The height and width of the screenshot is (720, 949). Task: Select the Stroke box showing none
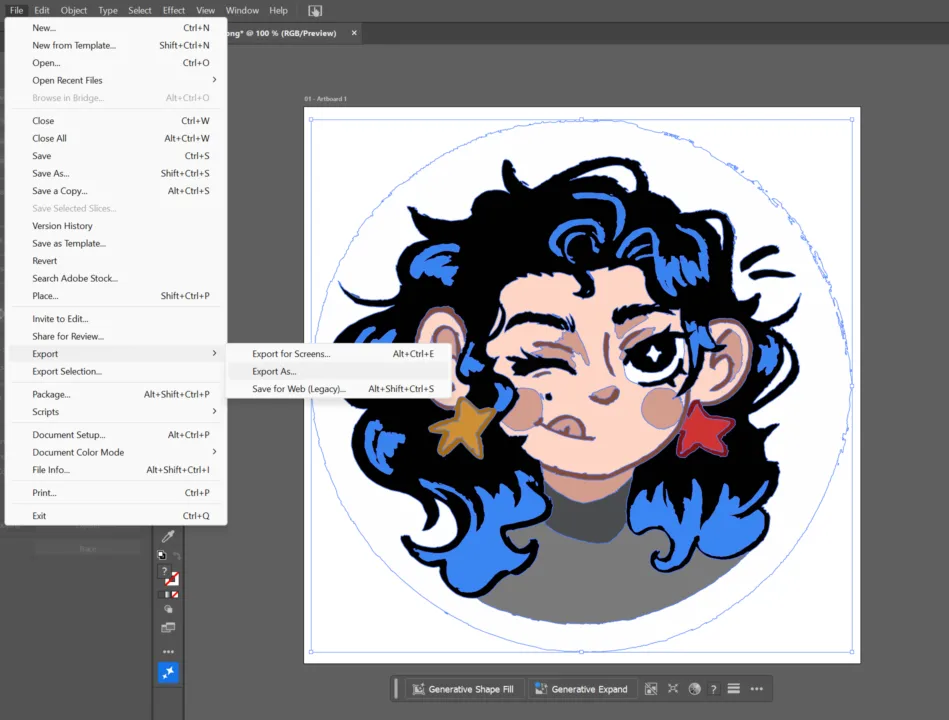point(172,579)
